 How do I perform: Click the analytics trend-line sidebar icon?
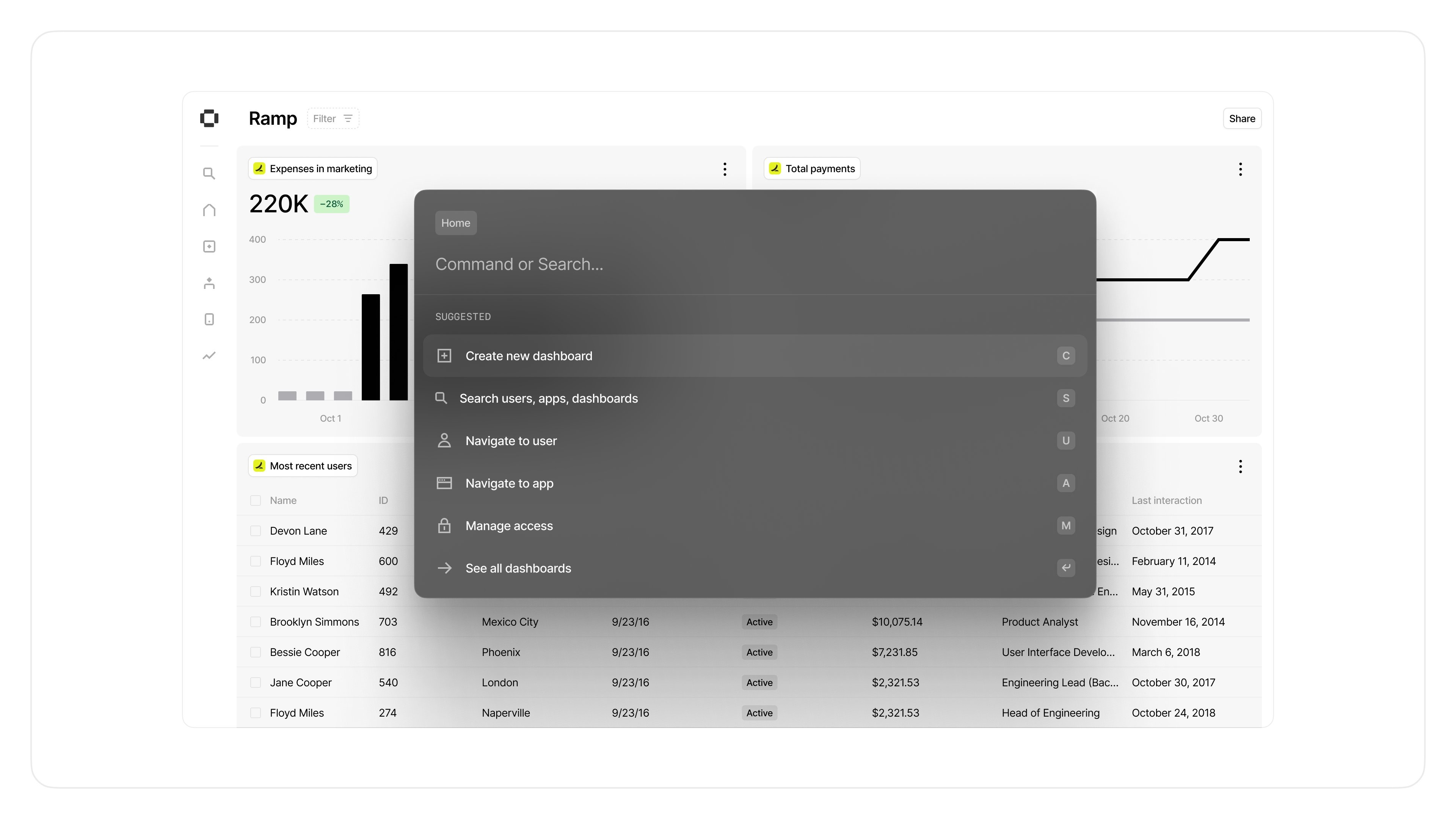coord(209,356)
